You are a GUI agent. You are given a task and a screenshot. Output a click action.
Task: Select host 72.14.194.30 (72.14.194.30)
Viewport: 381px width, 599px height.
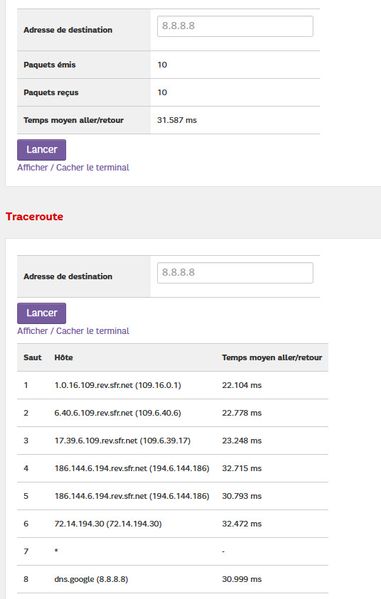click(x=108, y=524)
